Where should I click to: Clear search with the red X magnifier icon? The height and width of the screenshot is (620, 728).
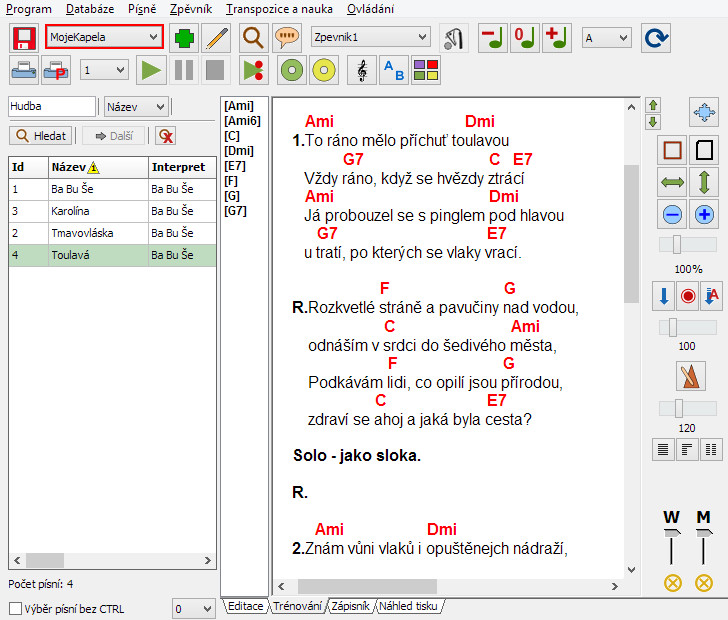click(x=165, y=136)
